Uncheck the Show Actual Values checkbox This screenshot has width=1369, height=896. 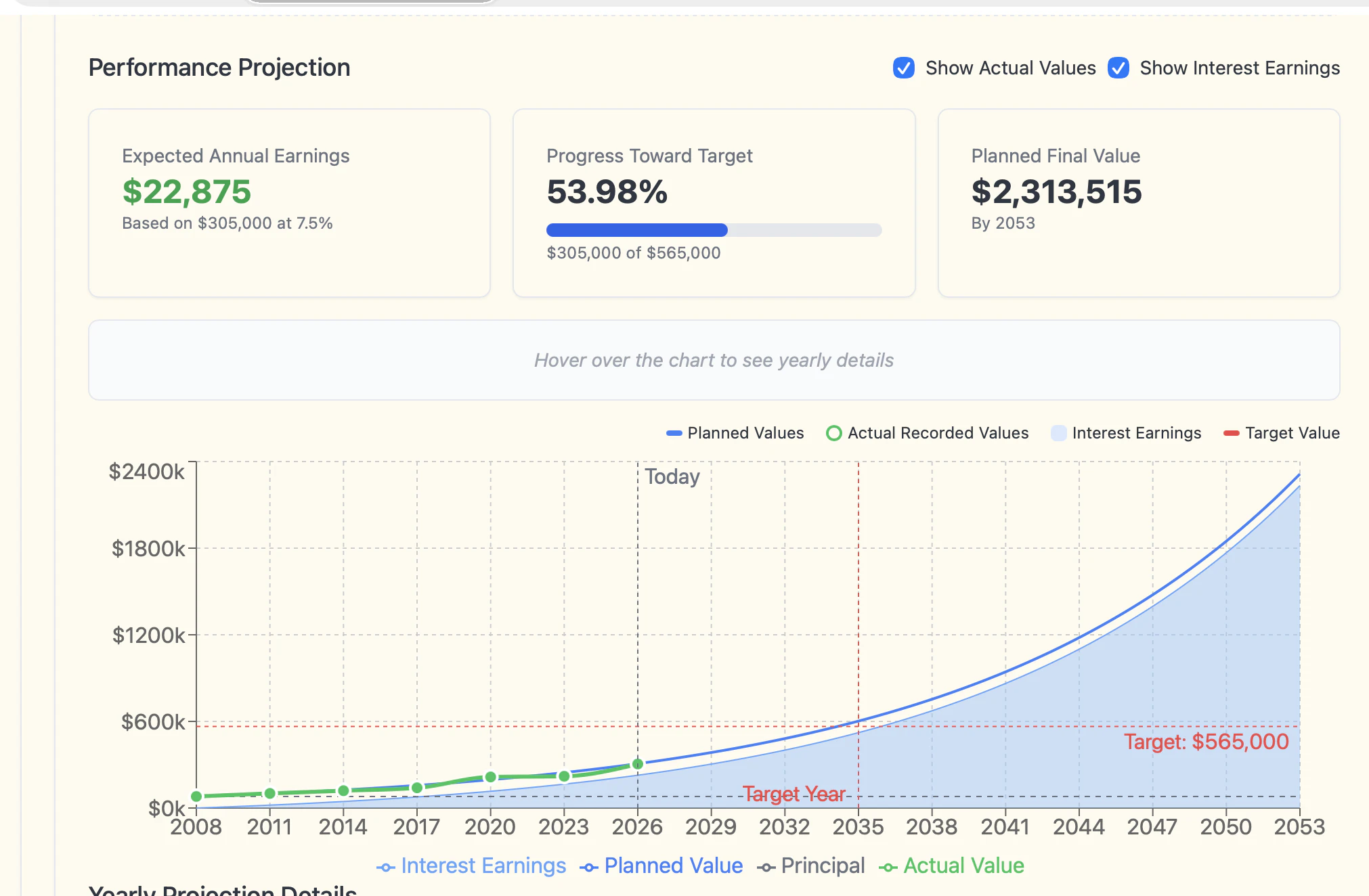point(903,68)
